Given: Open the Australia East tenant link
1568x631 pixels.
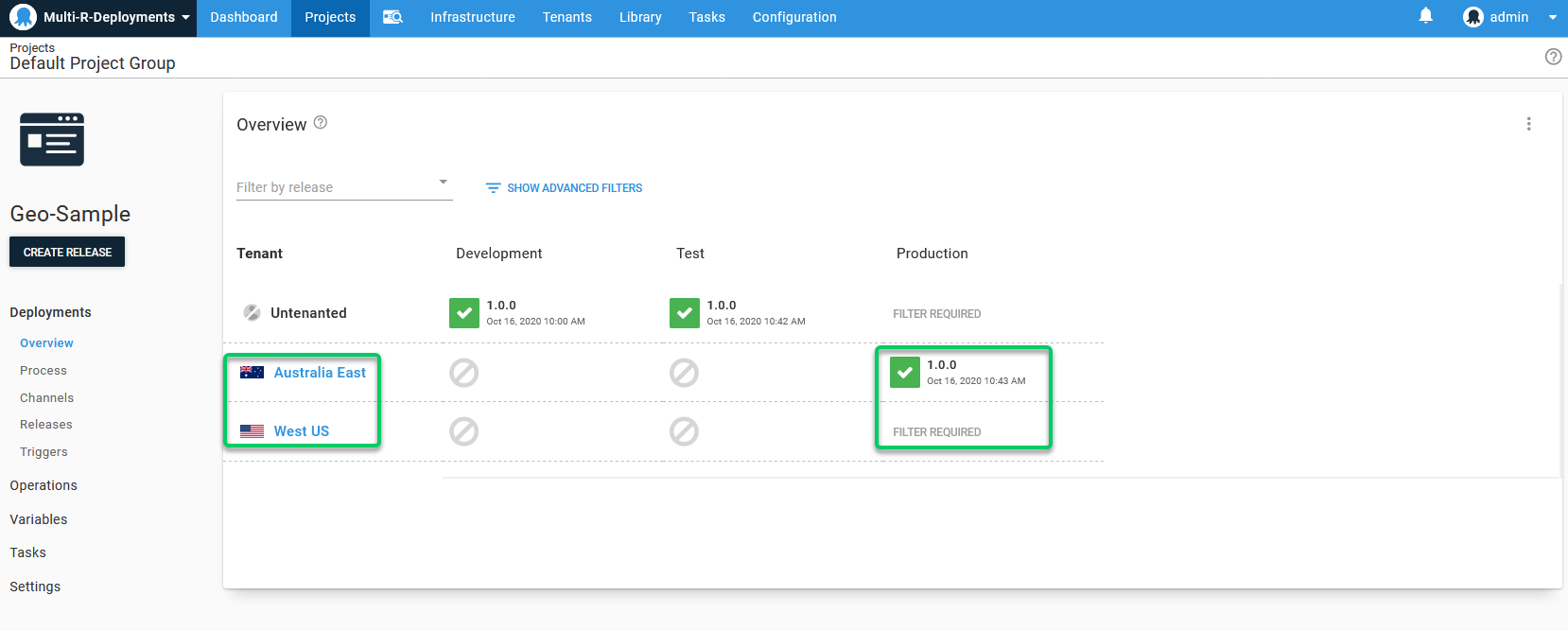Looking at the screenshot, I should [x=320, y=373].
